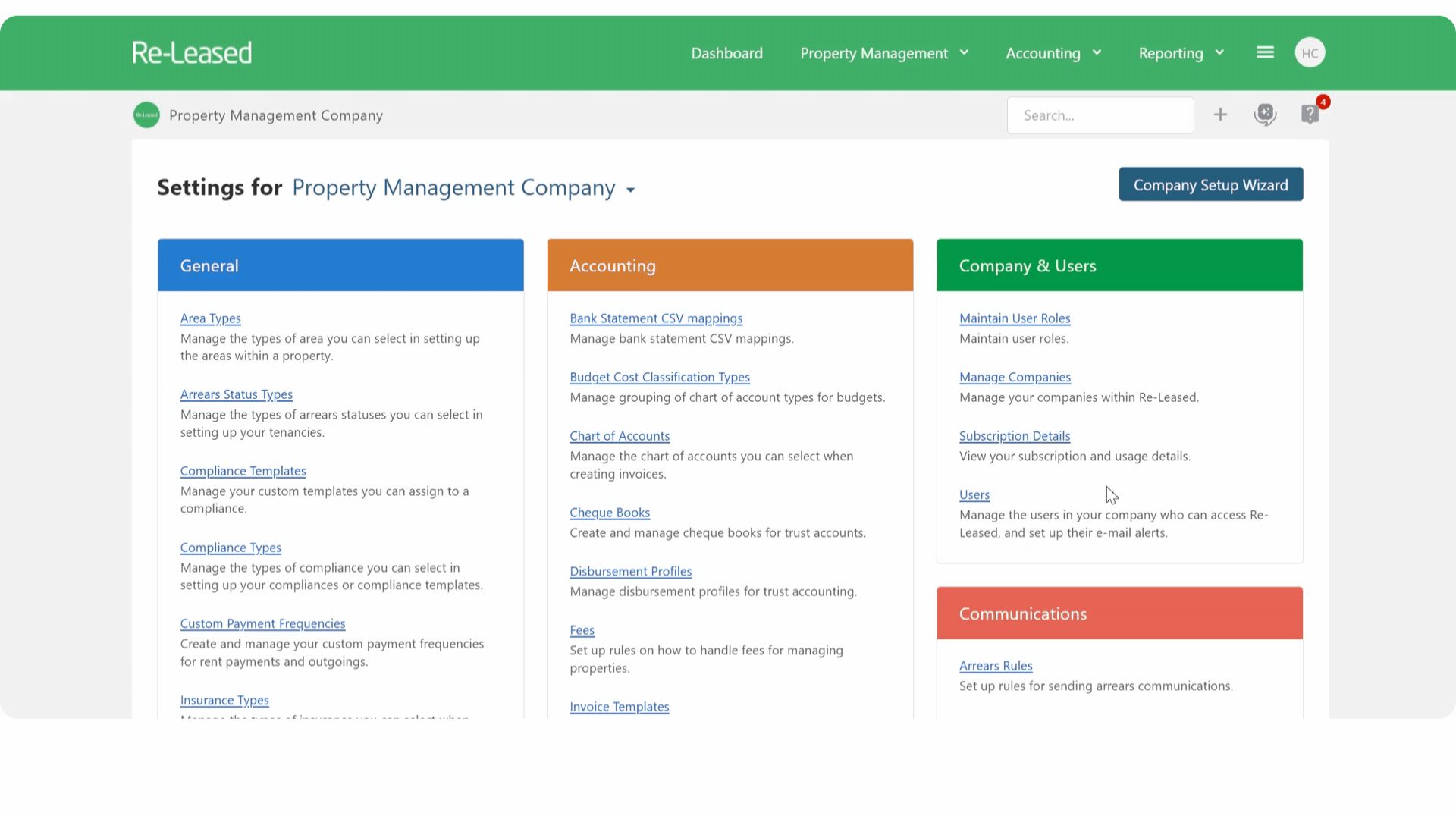Focus the Search field
Image resolution: width=1456 pixels, height=819 pixels.
(x=1100, y=115)
